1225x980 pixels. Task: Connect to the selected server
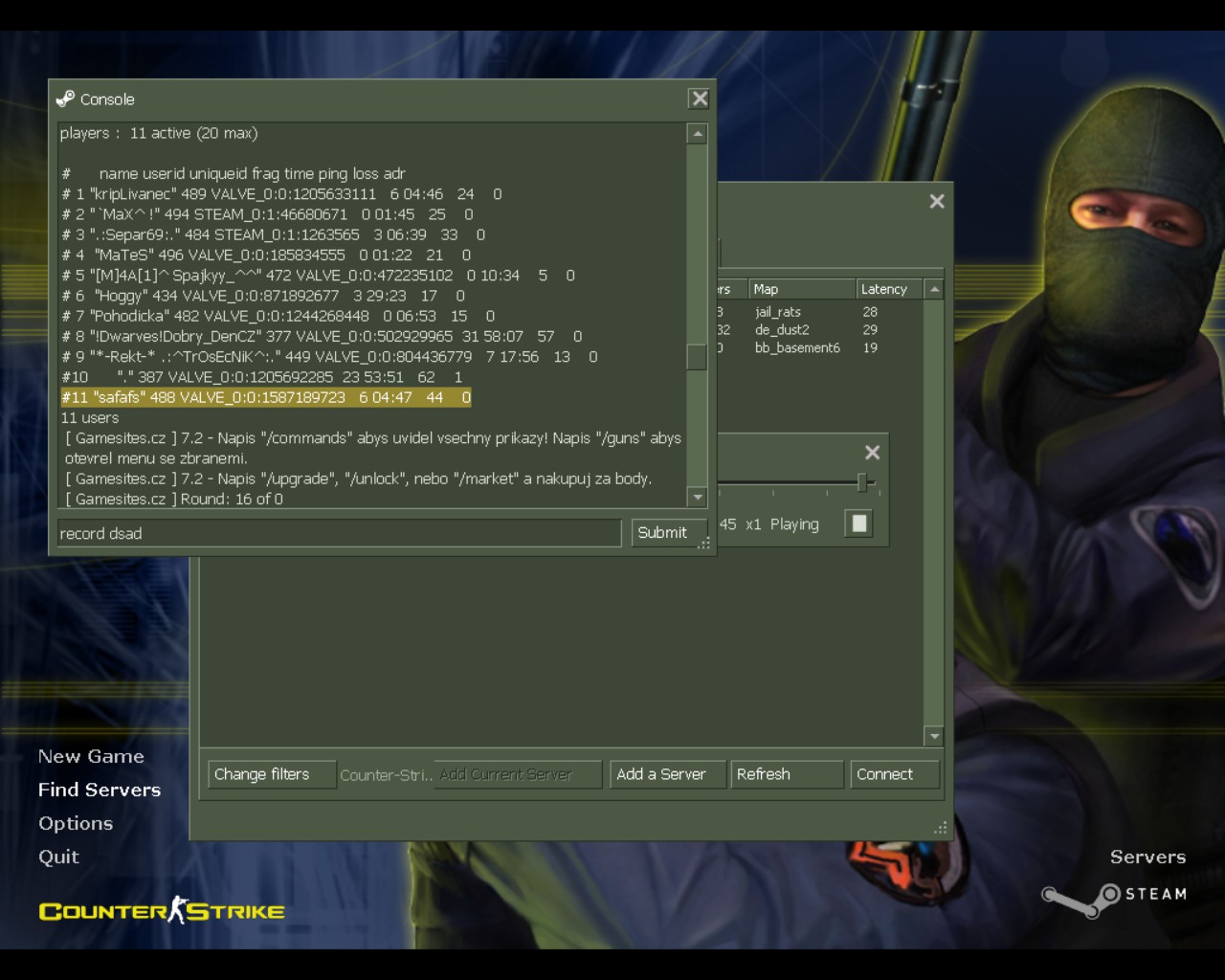coord(895,774)
